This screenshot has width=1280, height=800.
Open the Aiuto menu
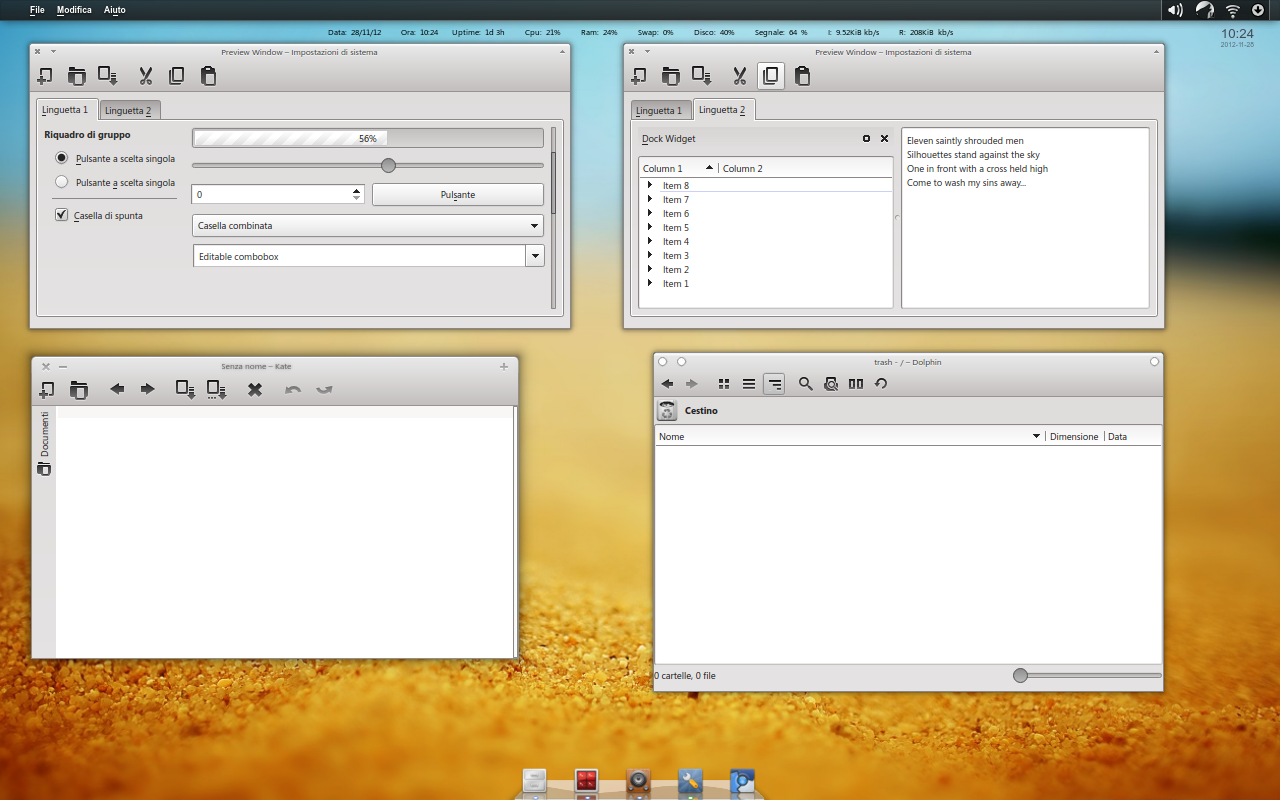[115, 10]
